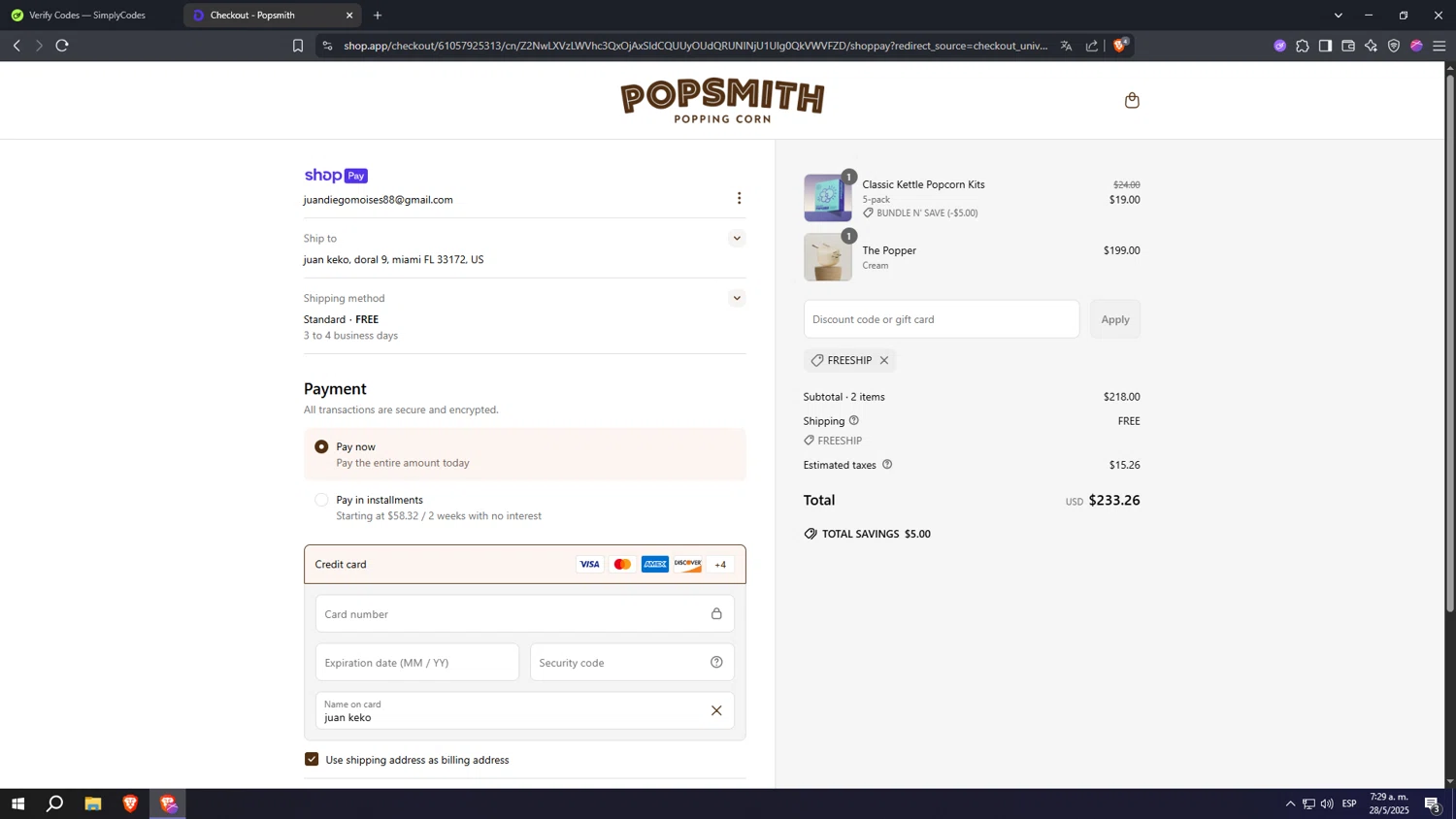Screen dimensions: 1456x819
Task: Open the volume control in tray
Action: point(1327,803)
